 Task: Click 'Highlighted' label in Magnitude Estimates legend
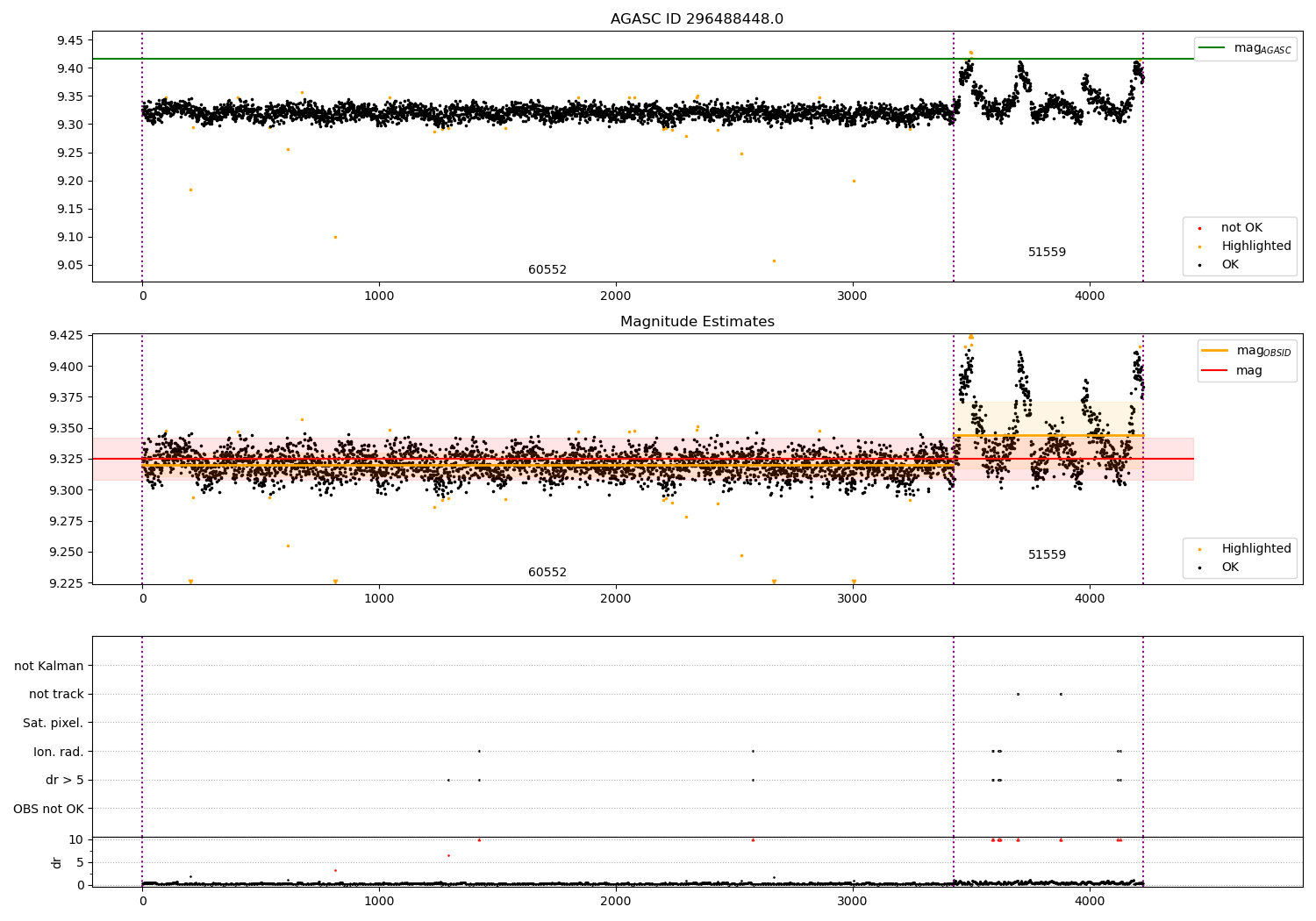click(x=1256, y=549)
